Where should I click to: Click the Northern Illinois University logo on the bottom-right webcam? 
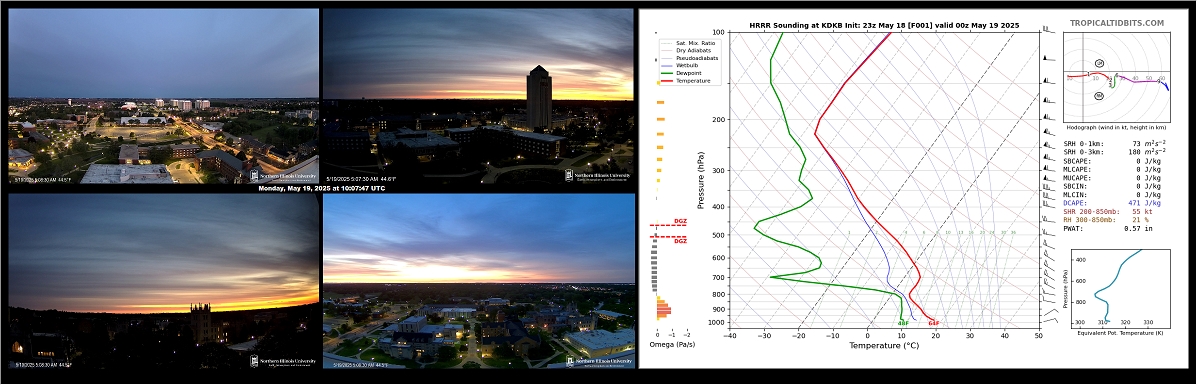(600, 361)
